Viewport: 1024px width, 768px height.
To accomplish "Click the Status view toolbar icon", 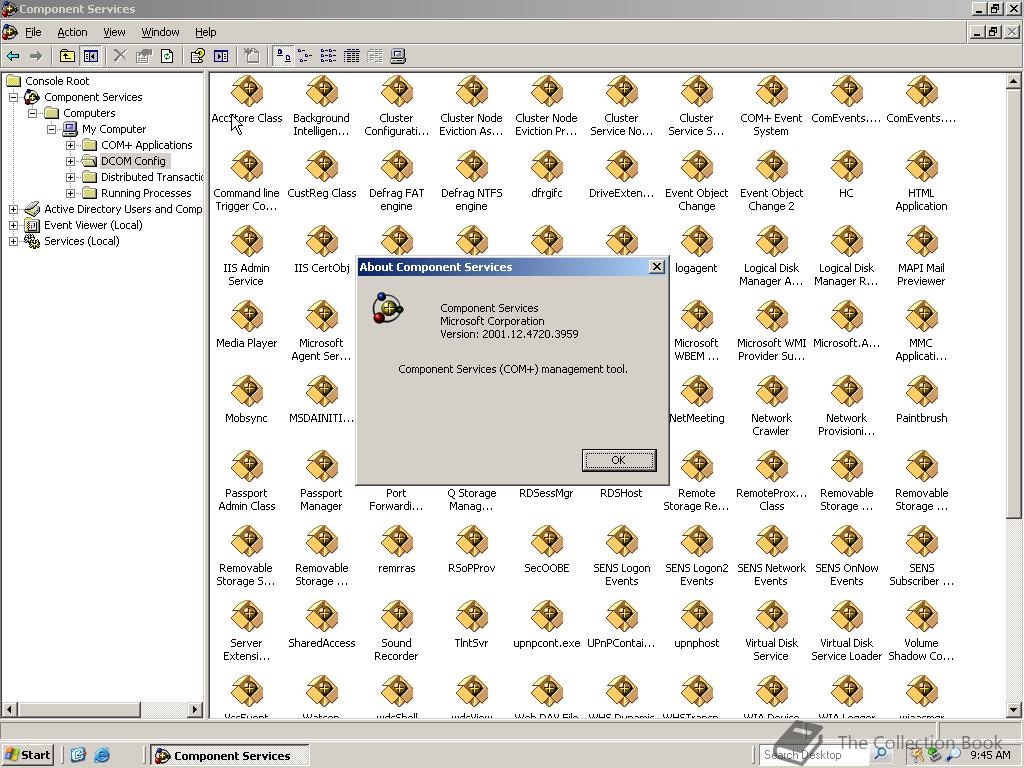I will pos(375,56).
